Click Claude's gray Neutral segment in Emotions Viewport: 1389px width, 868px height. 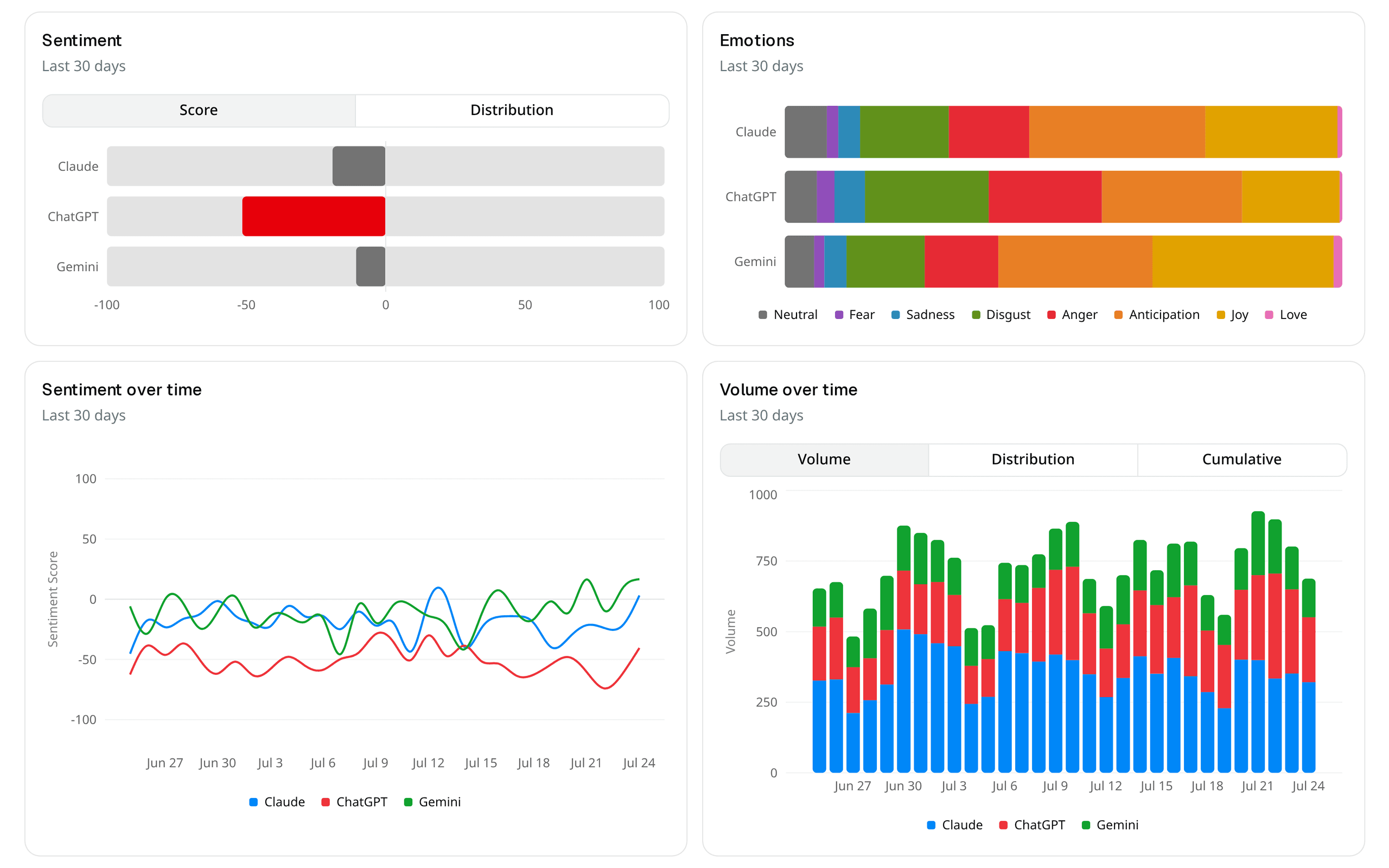806,132
